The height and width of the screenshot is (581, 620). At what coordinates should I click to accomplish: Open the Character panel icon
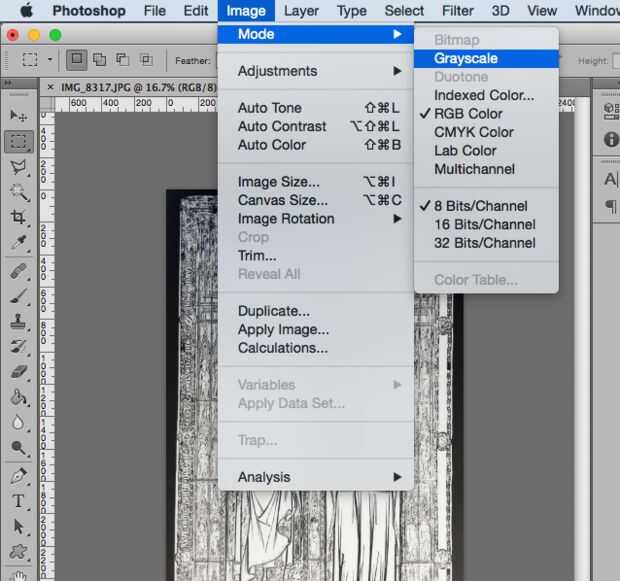click(611, 179)
